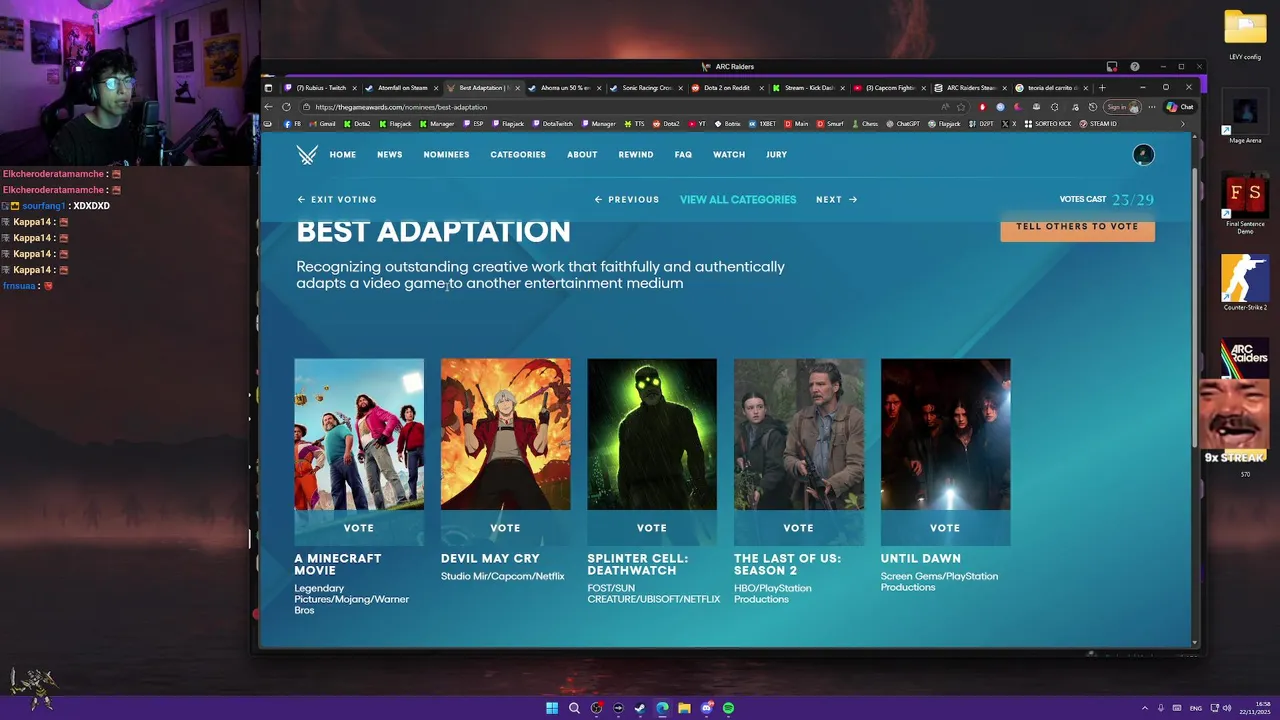This screenshot has width=1280, height=720.
Task: Open a new browser tab with plus
Action: (1101, 88)
